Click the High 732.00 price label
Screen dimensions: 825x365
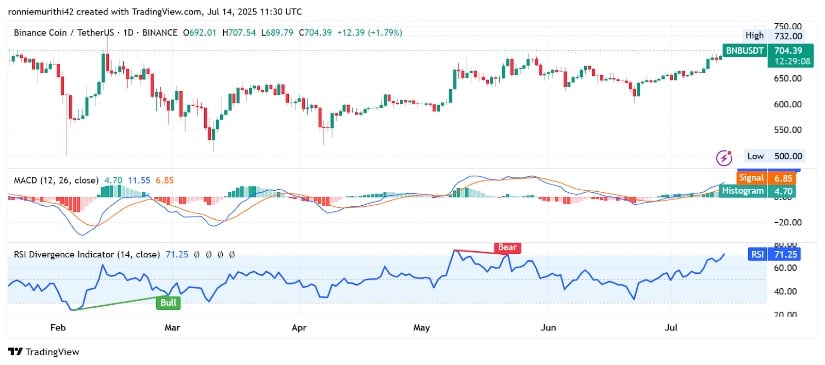tap(774, 36)
